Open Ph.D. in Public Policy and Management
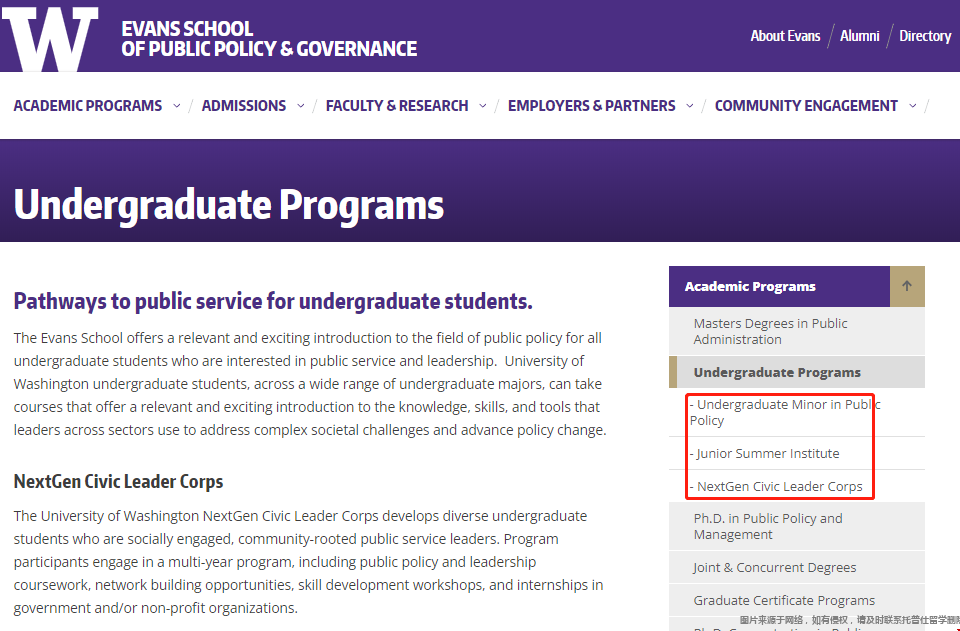 [x=797, y=526]
